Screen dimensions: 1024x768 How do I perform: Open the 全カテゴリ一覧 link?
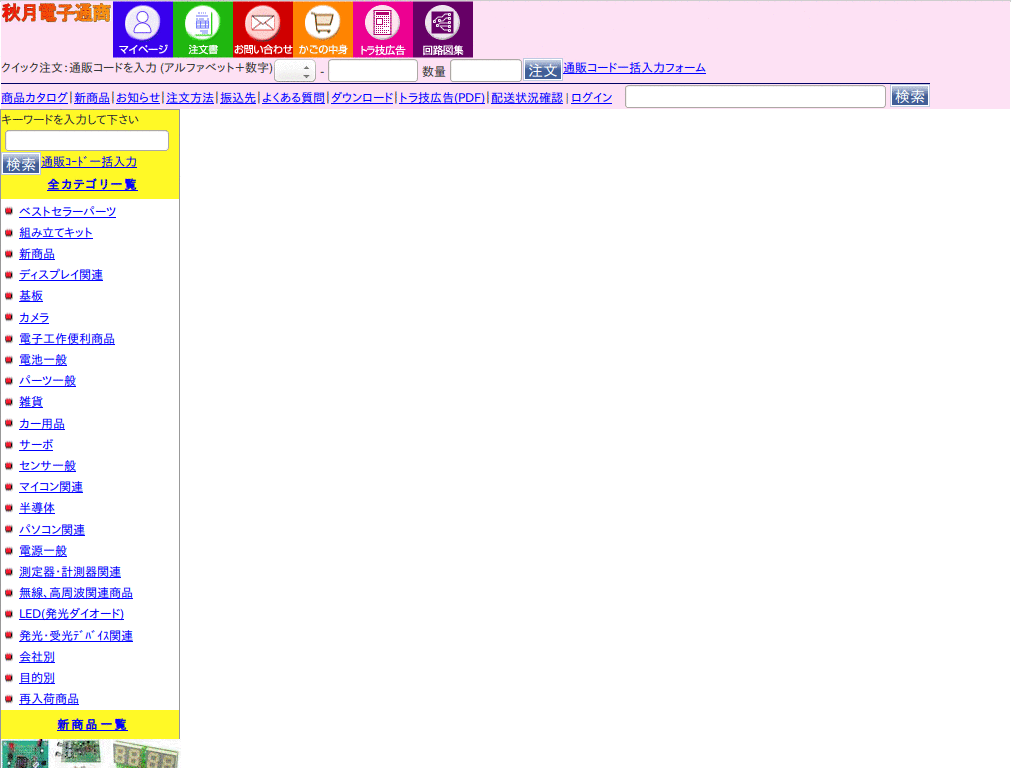(x=92, y=185)
